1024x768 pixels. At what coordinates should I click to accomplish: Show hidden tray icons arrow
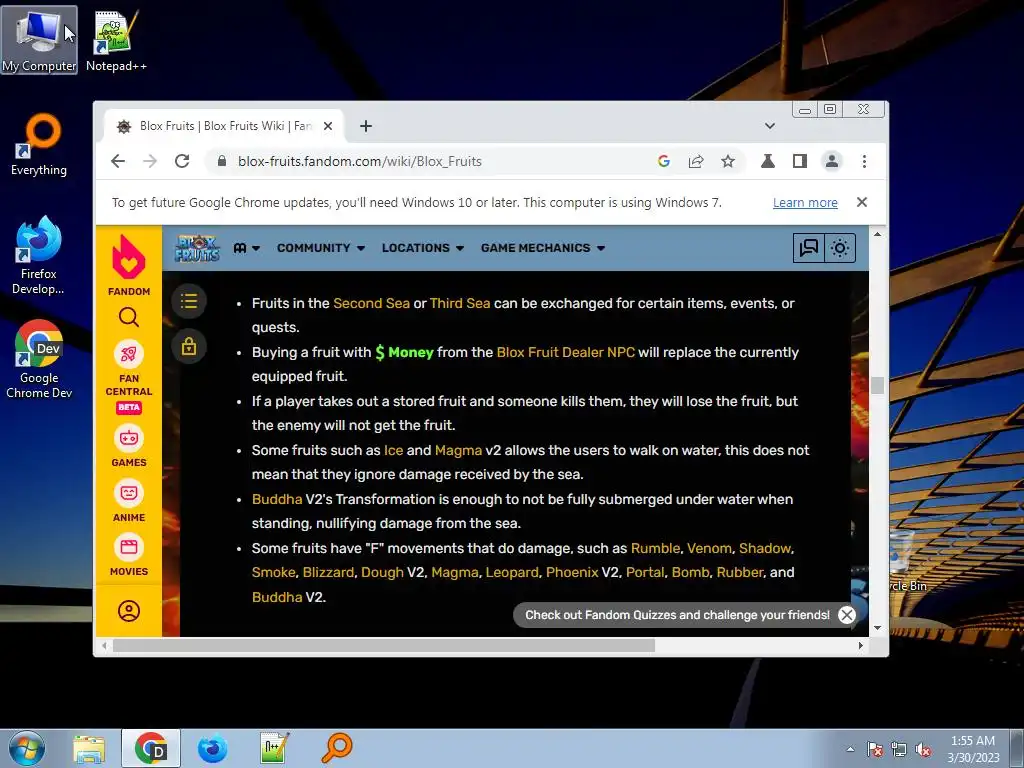click(x=850, y=750)
